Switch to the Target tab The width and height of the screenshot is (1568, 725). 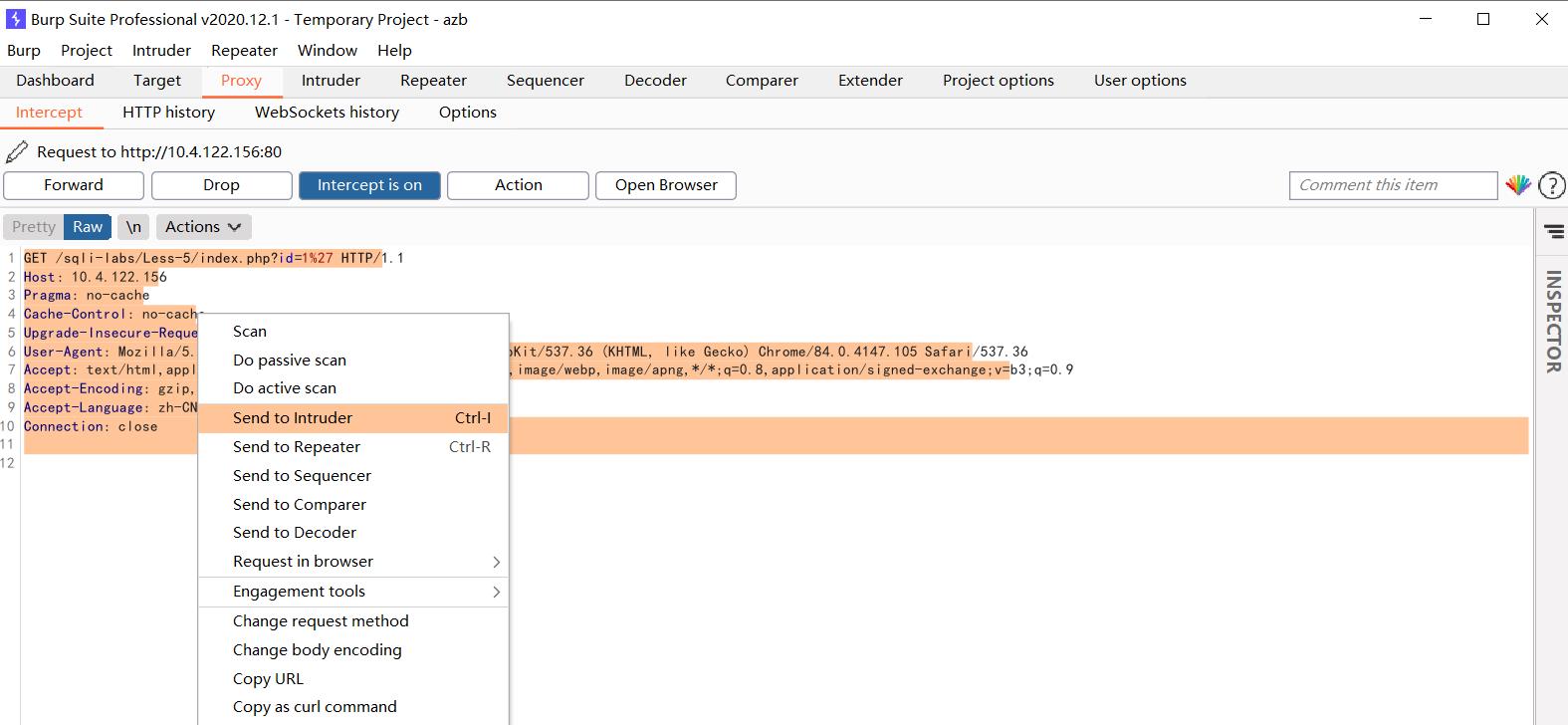pyautogui.click(x=157, y=81)
